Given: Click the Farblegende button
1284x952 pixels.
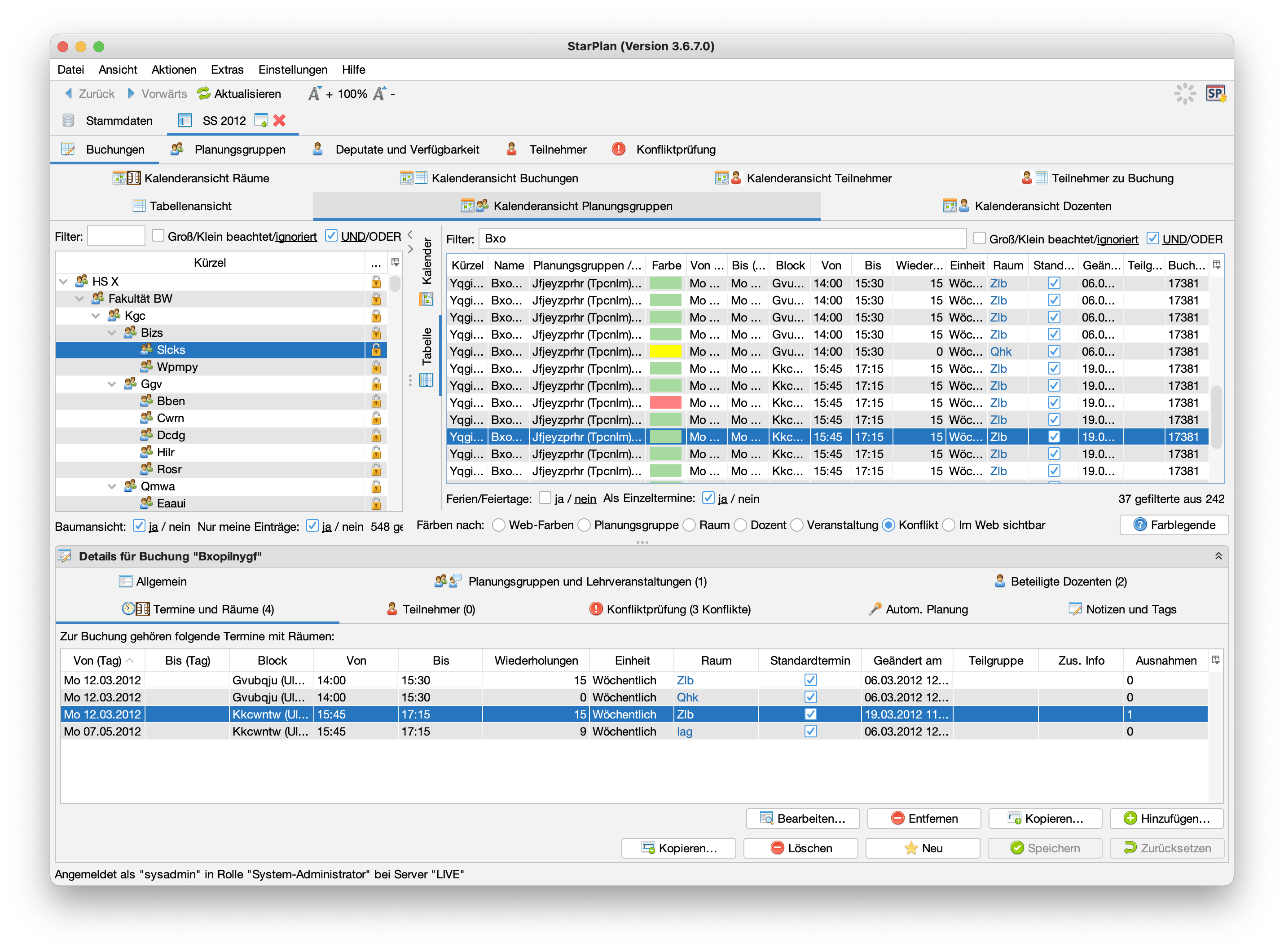Looking at the screenshot, I should (x=1174, y=525).
